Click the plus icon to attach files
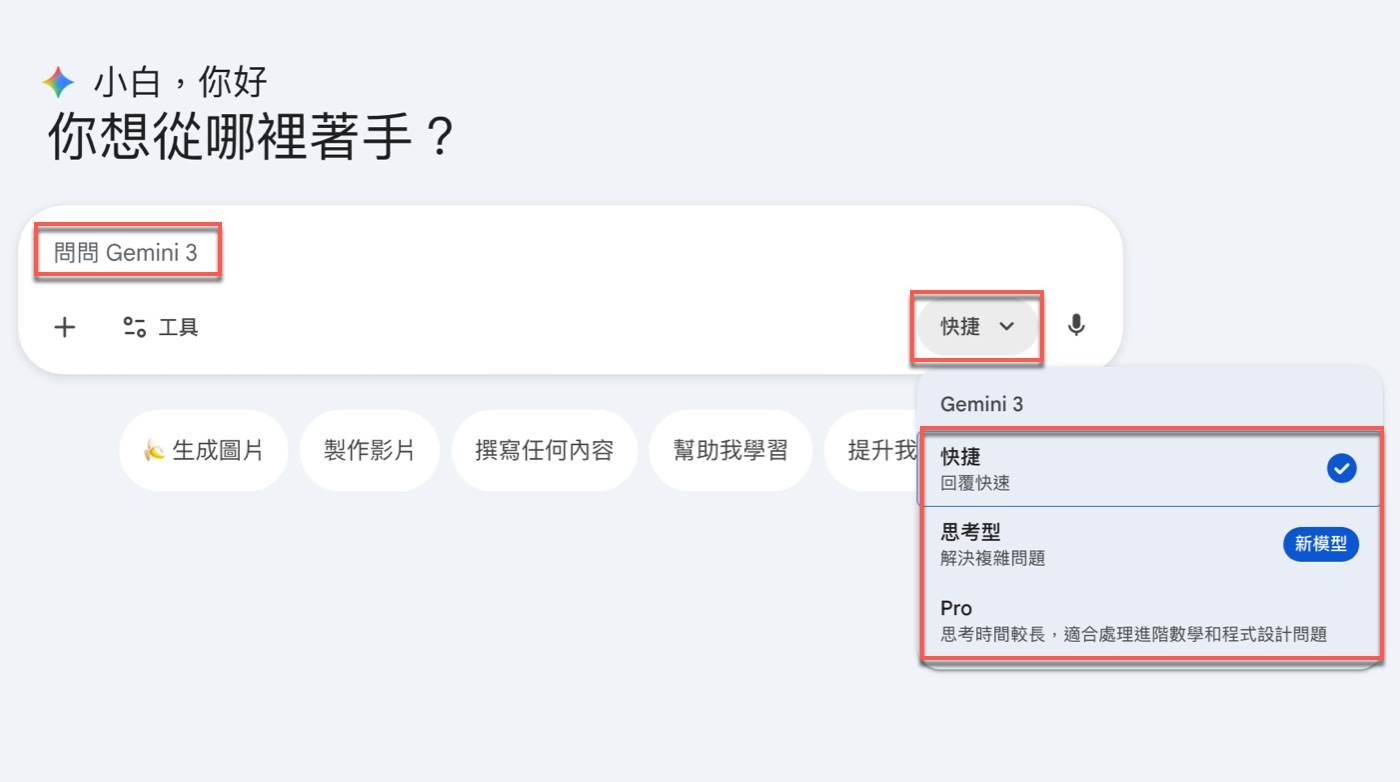This screenshot has height=782, width=1400. click(x=64, y=326)
